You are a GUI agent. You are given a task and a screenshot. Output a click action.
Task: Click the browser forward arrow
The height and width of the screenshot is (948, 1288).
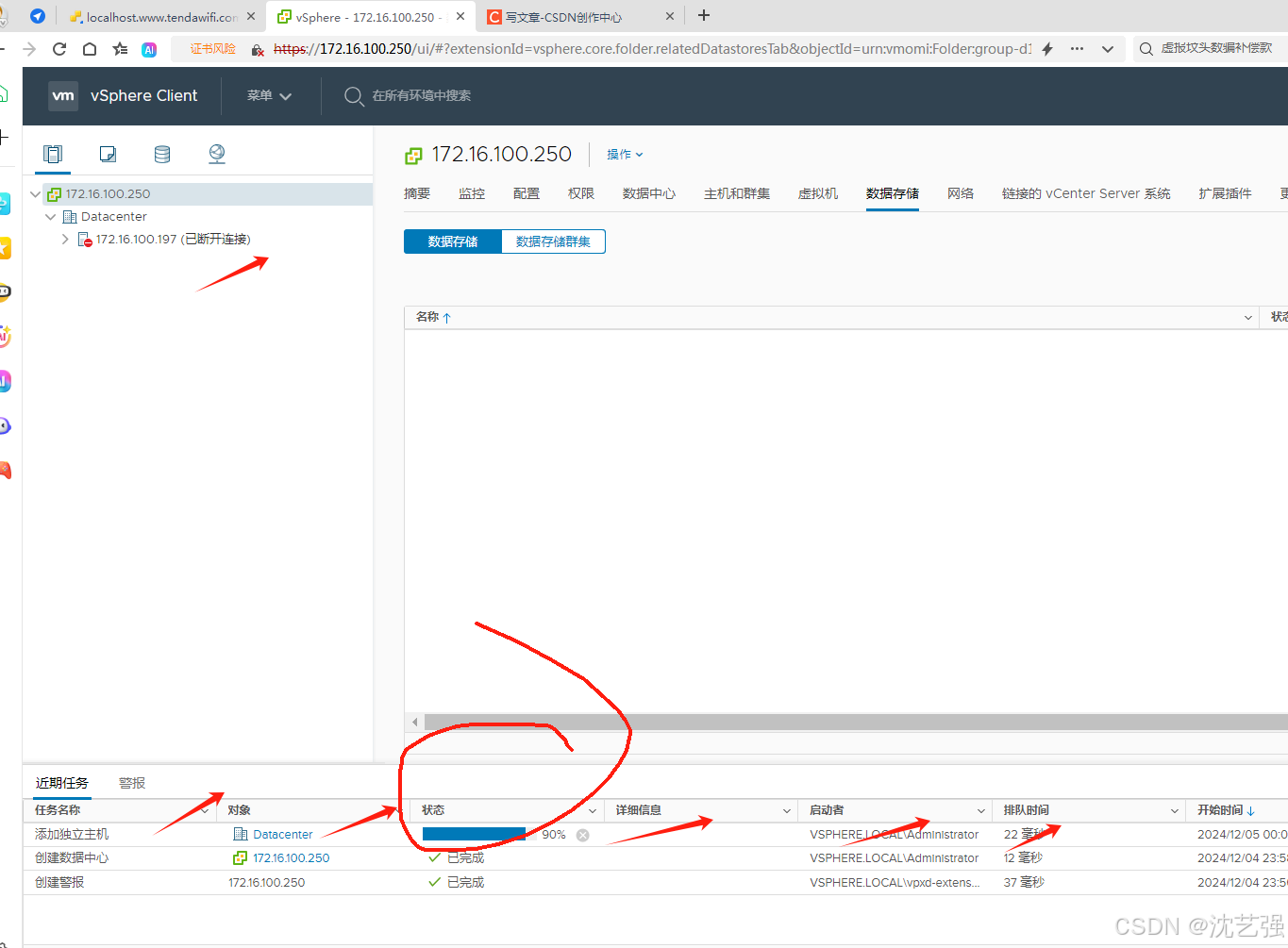[x=29, y=49]
